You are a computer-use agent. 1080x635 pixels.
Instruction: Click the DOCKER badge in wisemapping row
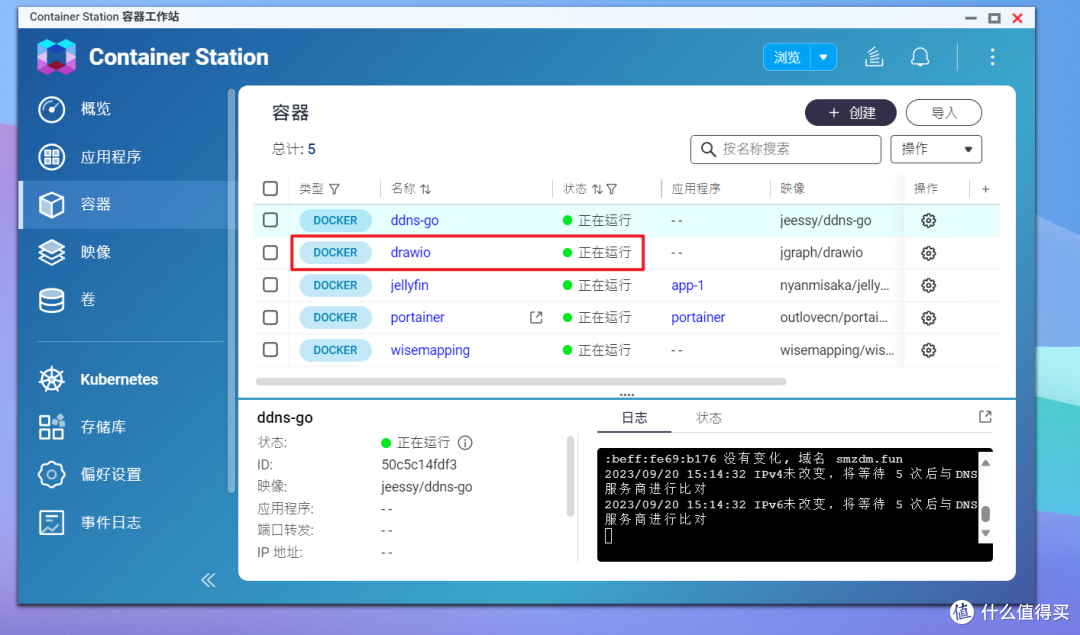click(335, 350)
